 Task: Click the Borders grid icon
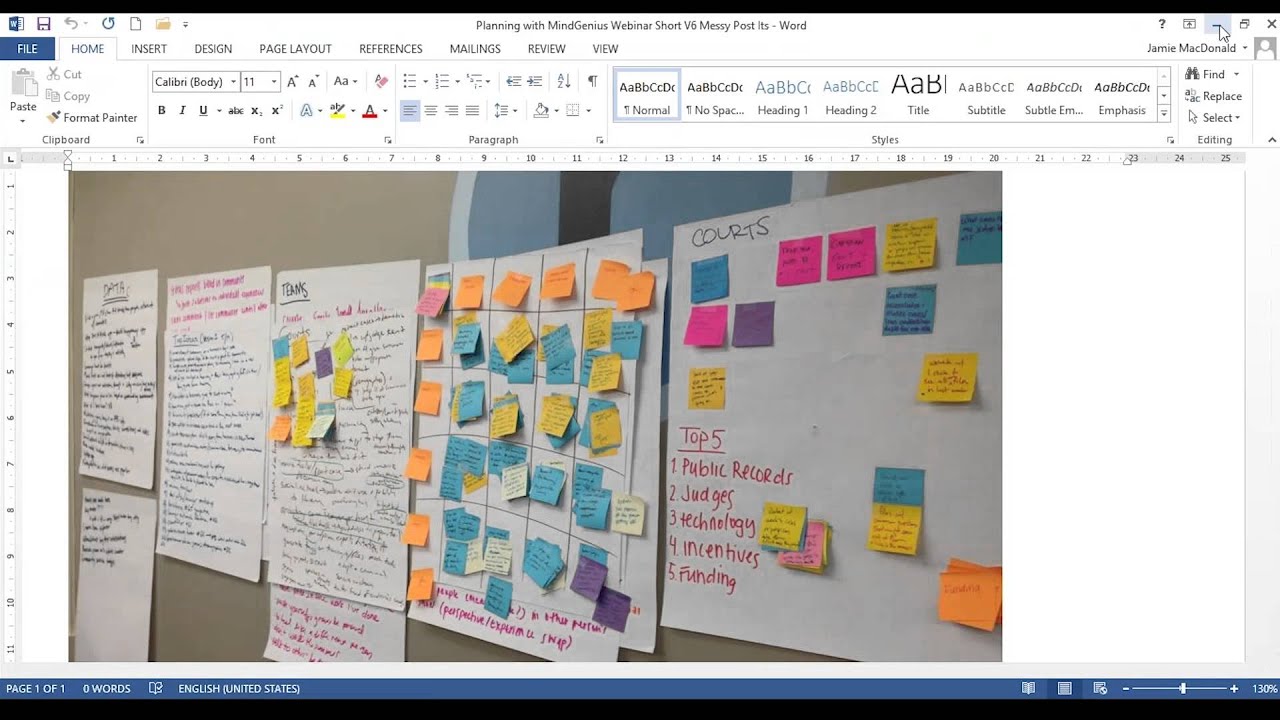(573, 111)
